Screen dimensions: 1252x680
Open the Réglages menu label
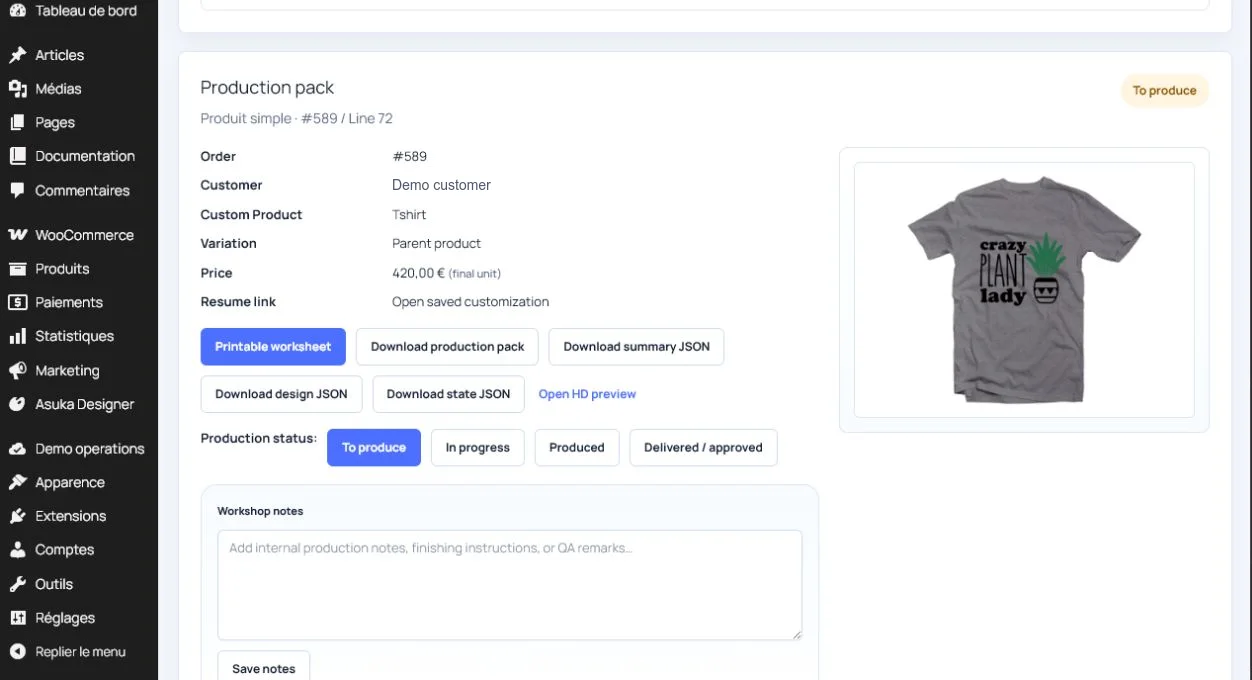click(x=65, y=618)
